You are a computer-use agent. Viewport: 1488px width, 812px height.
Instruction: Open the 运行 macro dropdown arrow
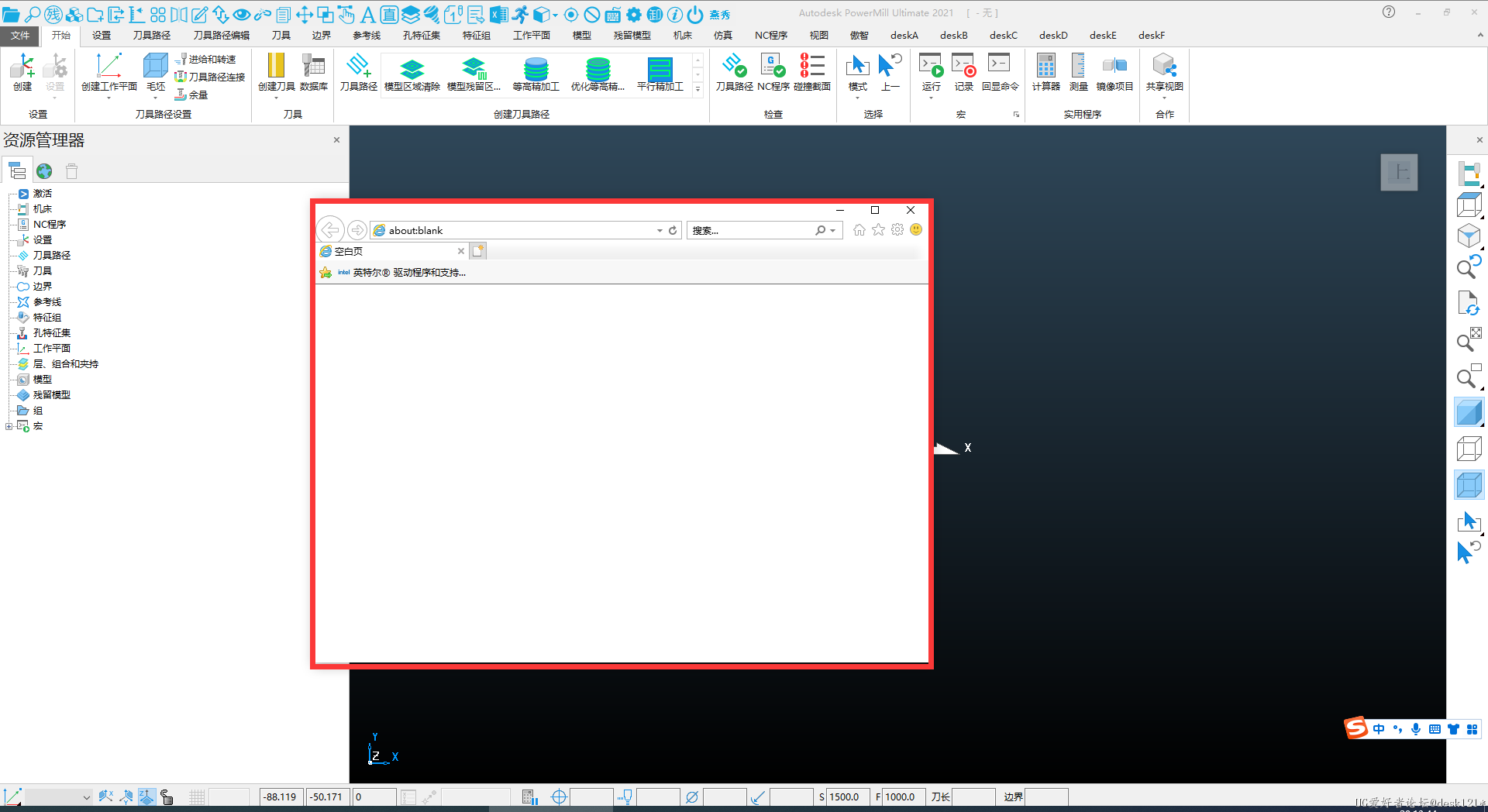(x=931, y=98)
